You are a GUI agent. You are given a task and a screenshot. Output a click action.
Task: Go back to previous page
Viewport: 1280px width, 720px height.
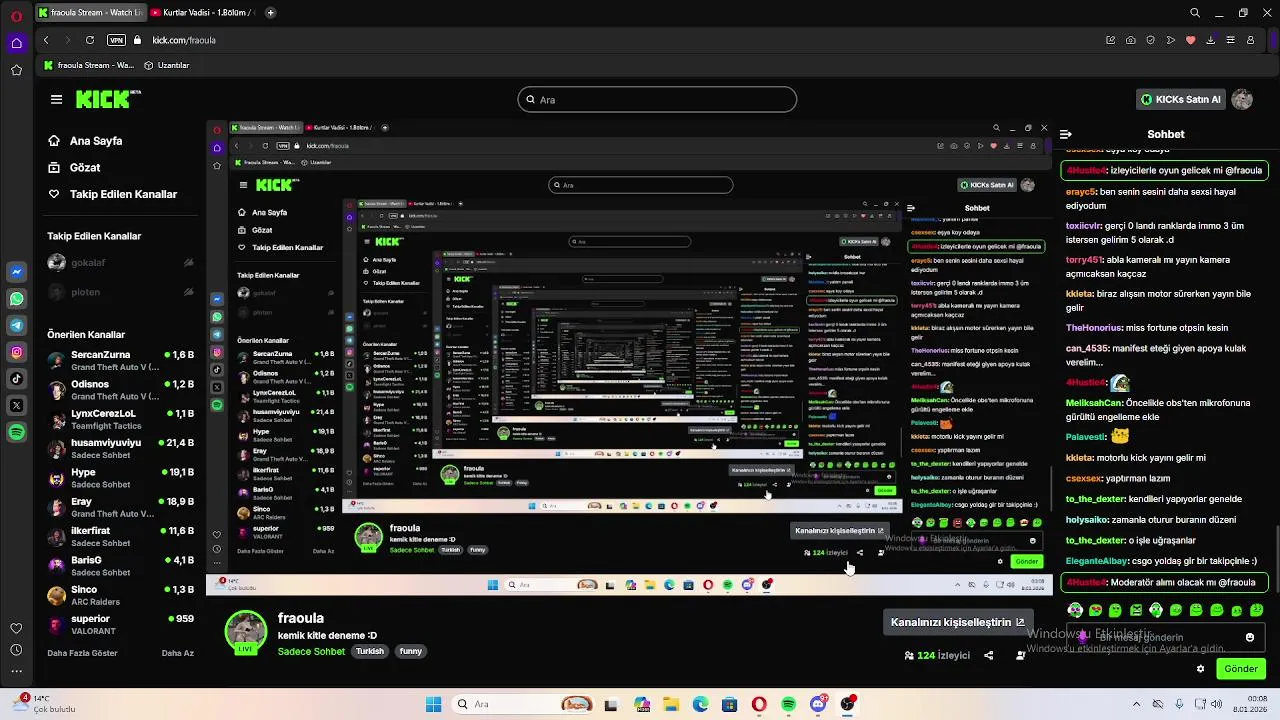click(46, 40)
